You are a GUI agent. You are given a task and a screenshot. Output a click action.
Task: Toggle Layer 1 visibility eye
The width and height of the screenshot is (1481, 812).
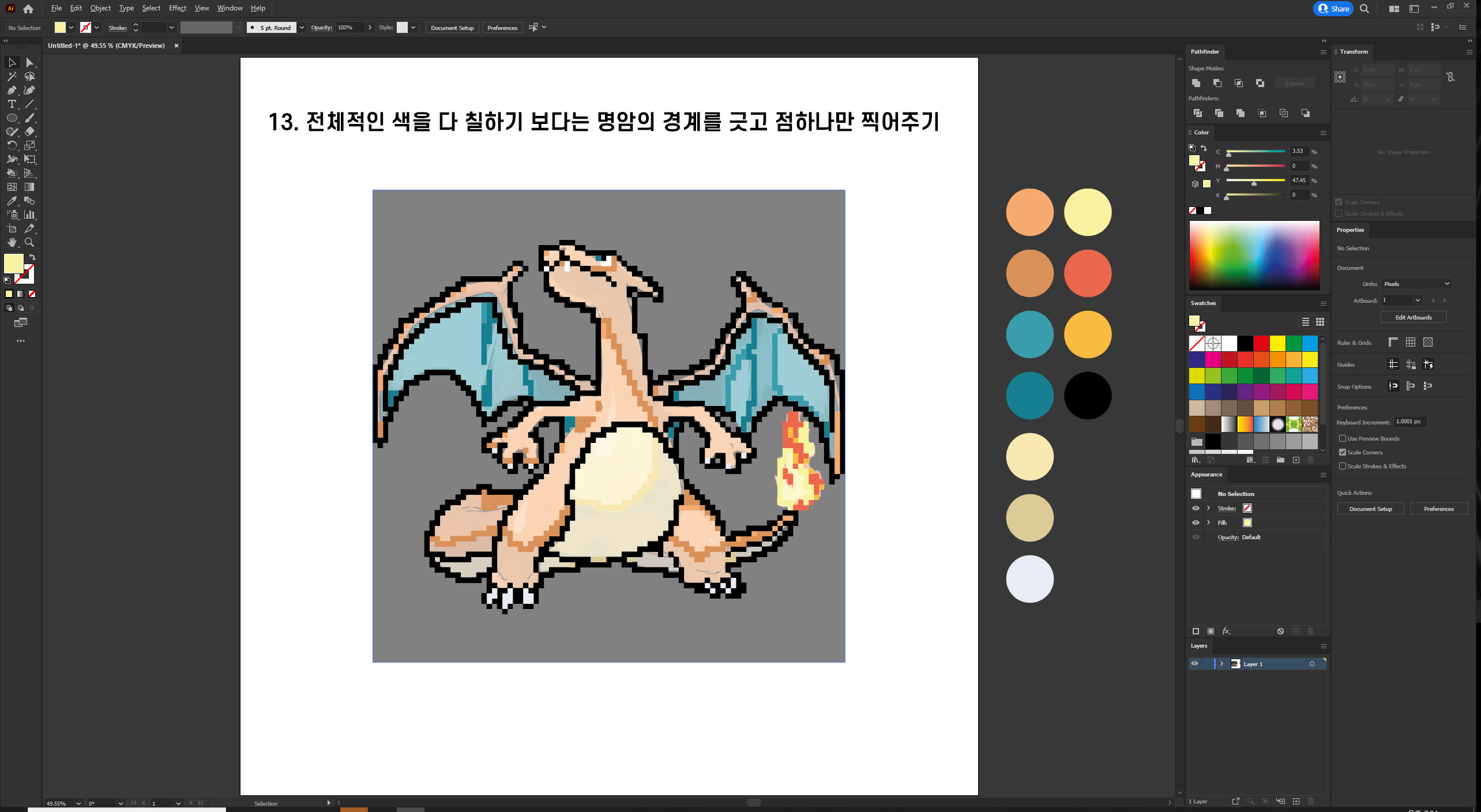(x=1195, y=664)
